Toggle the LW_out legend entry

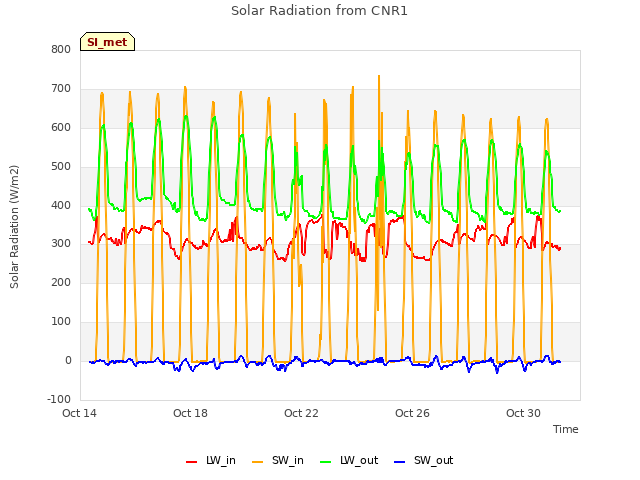pos(349,460)
